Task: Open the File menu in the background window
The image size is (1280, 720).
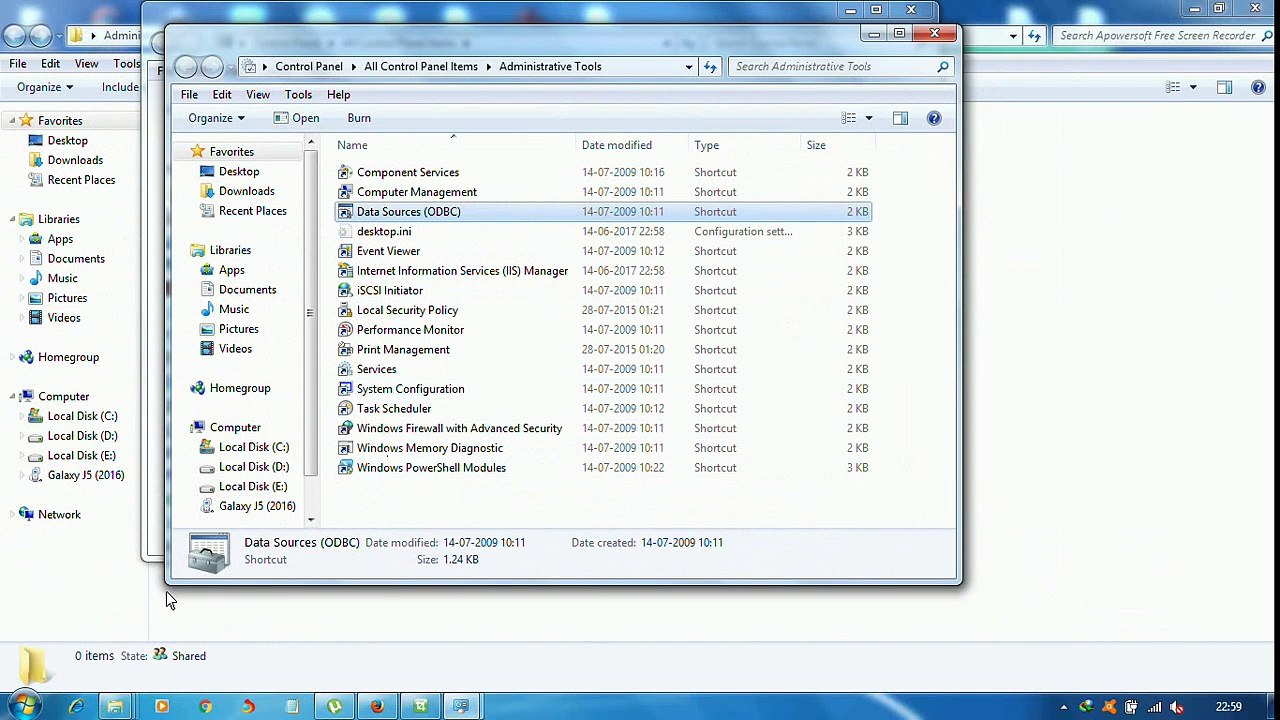Action: [18, 64]
